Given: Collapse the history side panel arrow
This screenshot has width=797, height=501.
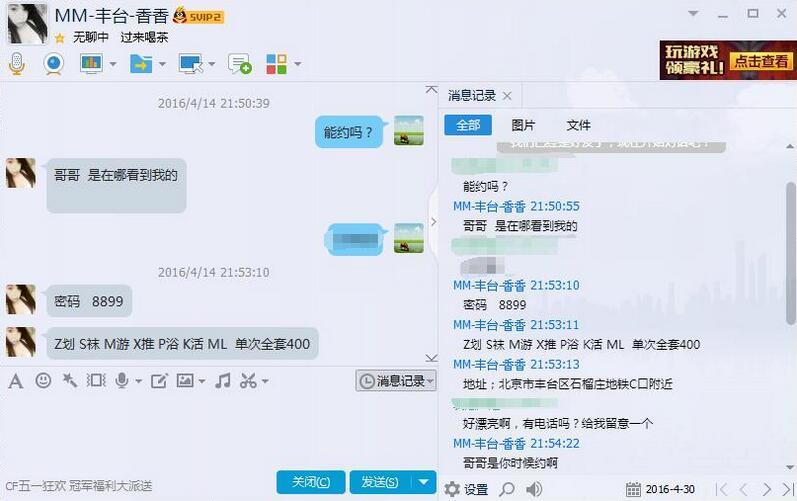Looking at the screenshot, I should [x=433, y=222].
